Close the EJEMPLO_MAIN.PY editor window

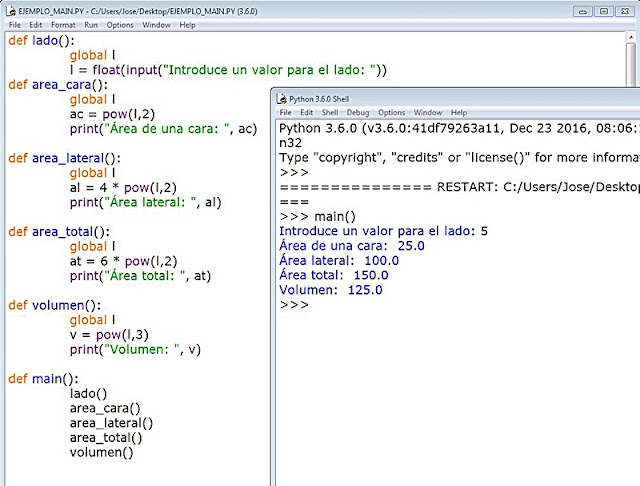coord(624,11)
